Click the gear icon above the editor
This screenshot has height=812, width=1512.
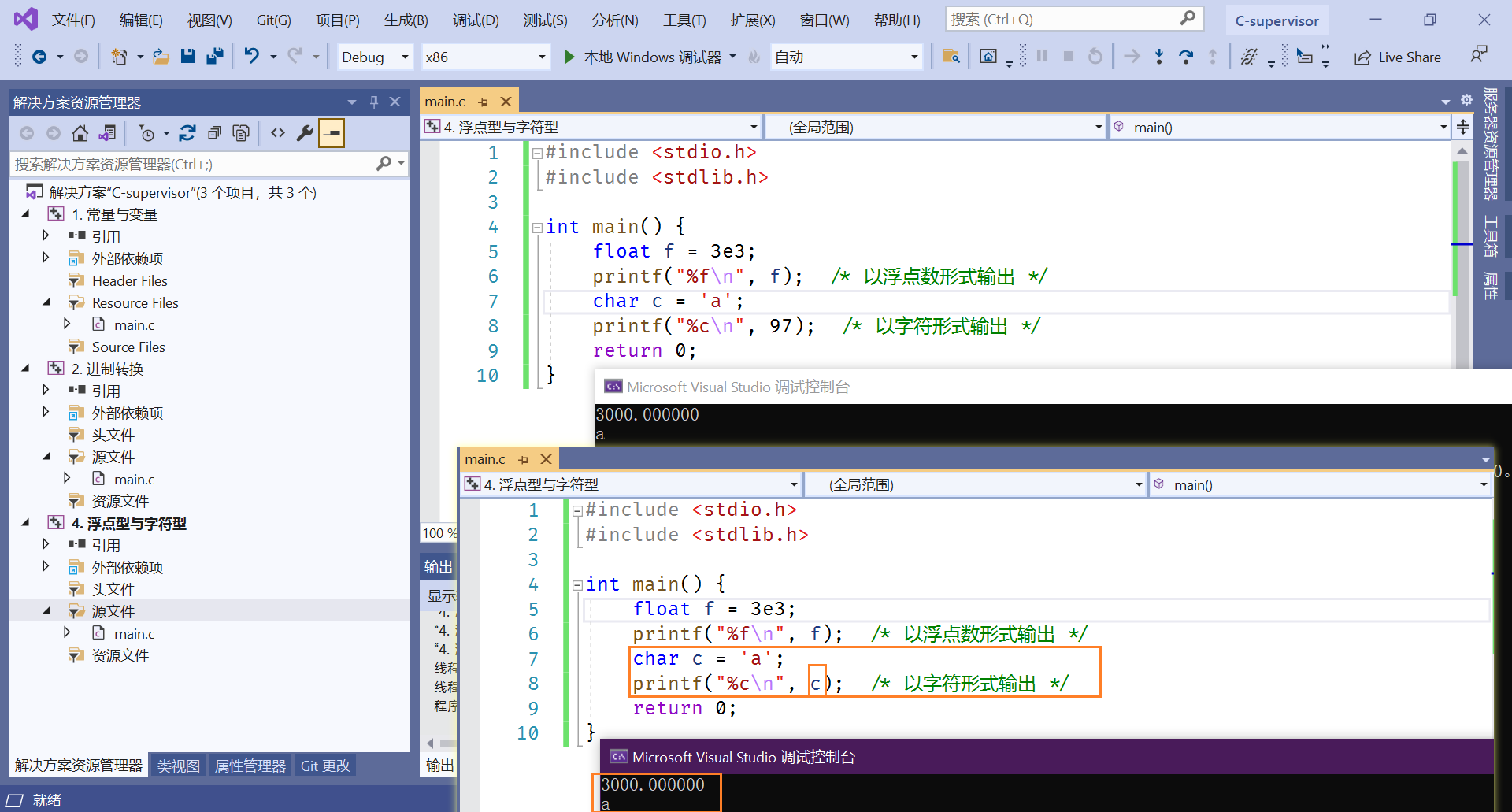(x=1466, y=100)
